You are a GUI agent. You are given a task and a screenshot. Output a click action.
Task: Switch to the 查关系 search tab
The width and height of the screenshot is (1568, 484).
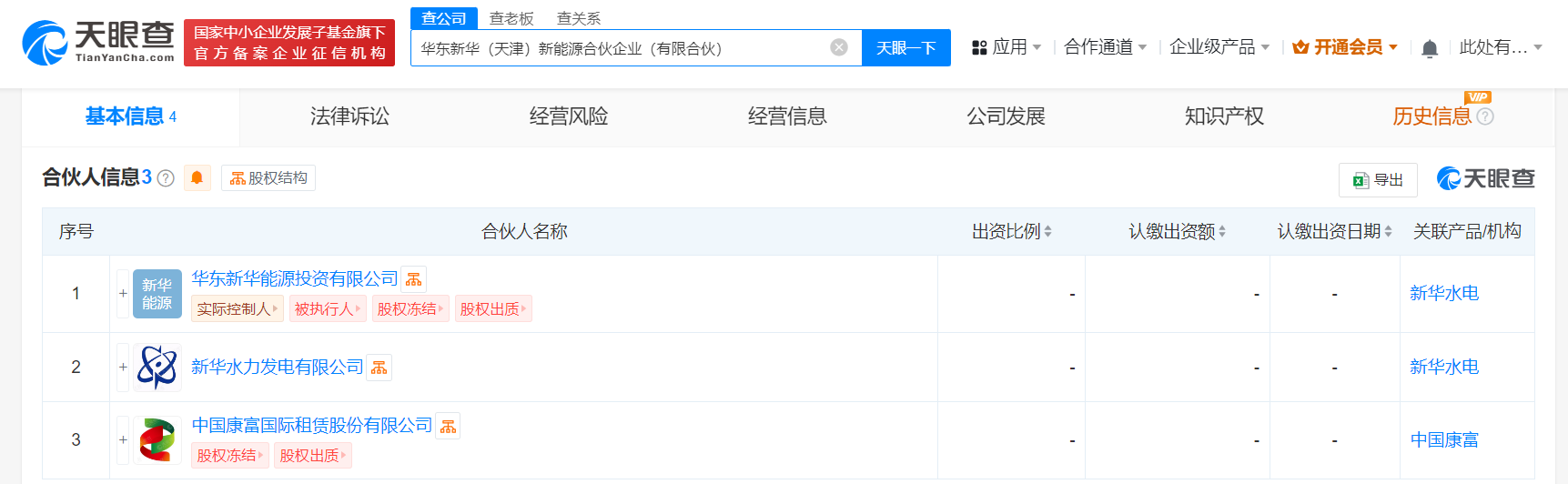(x=579, y=18)
